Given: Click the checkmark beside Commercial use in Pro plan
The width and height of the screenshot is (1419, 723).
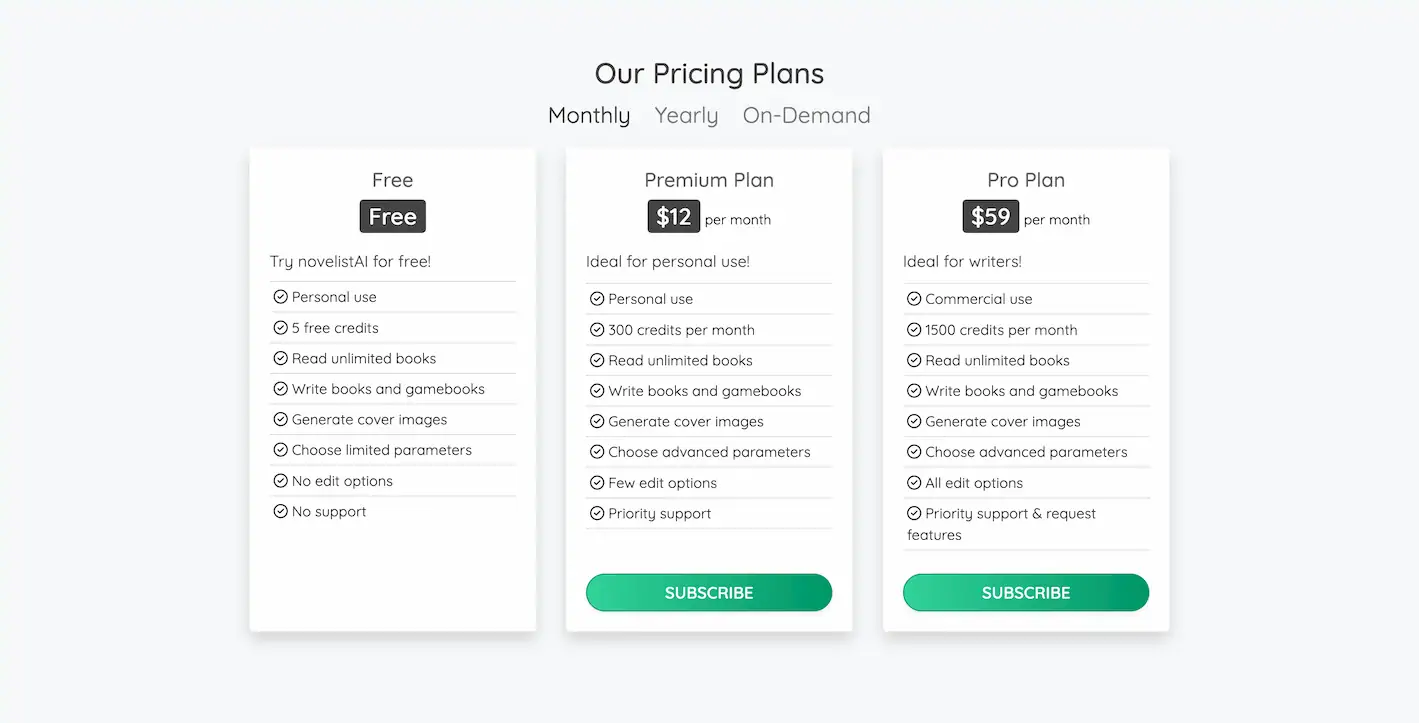Looking at the screenshot, I should click(x=914, y=298).
